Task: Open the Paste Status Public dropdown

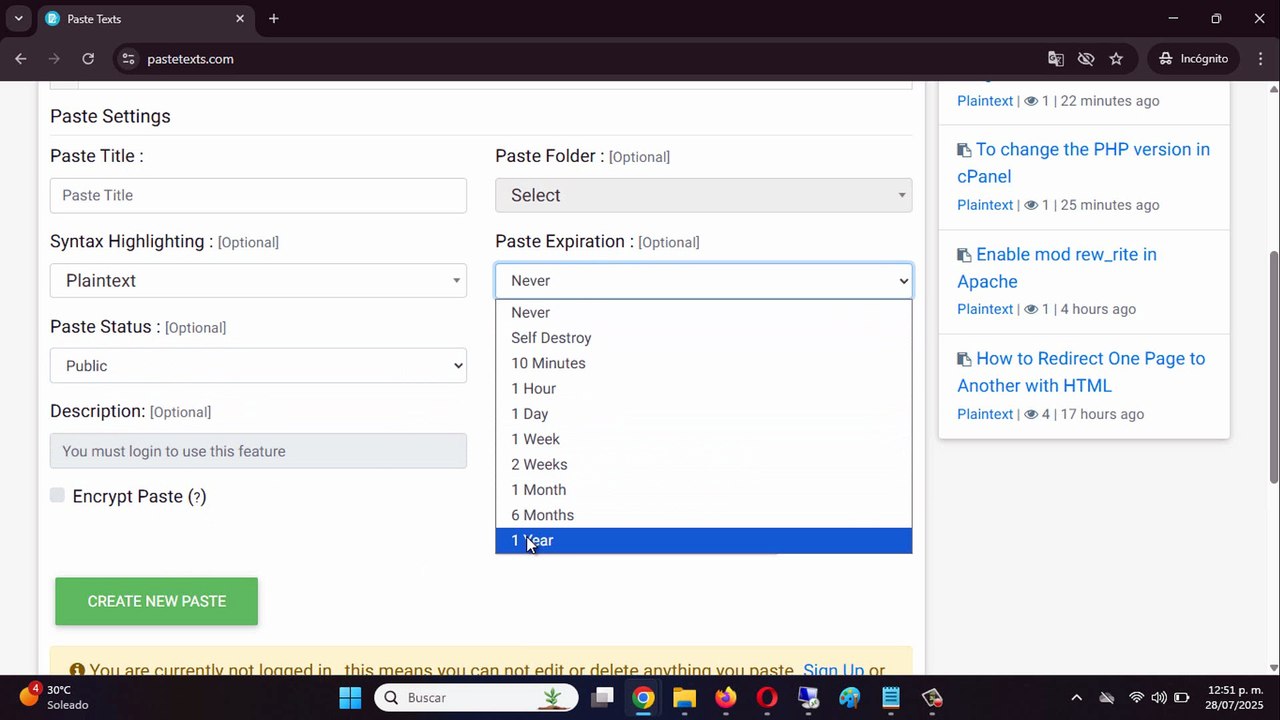Action: (258, 366)
